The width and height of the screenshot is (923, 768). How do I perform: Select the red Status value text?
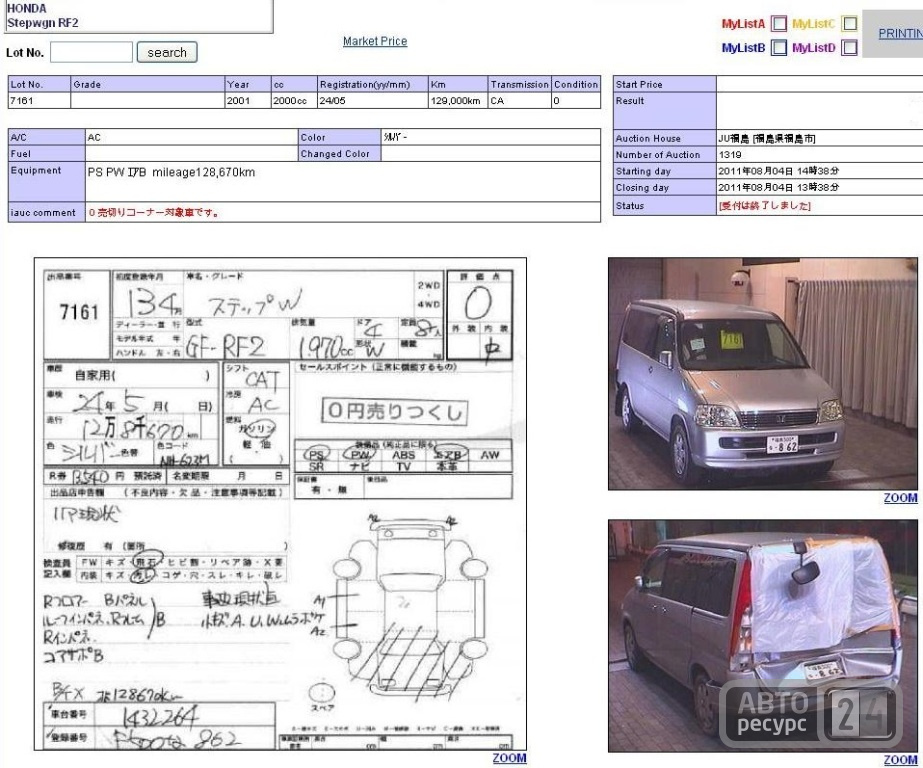[x=765, y=205]
